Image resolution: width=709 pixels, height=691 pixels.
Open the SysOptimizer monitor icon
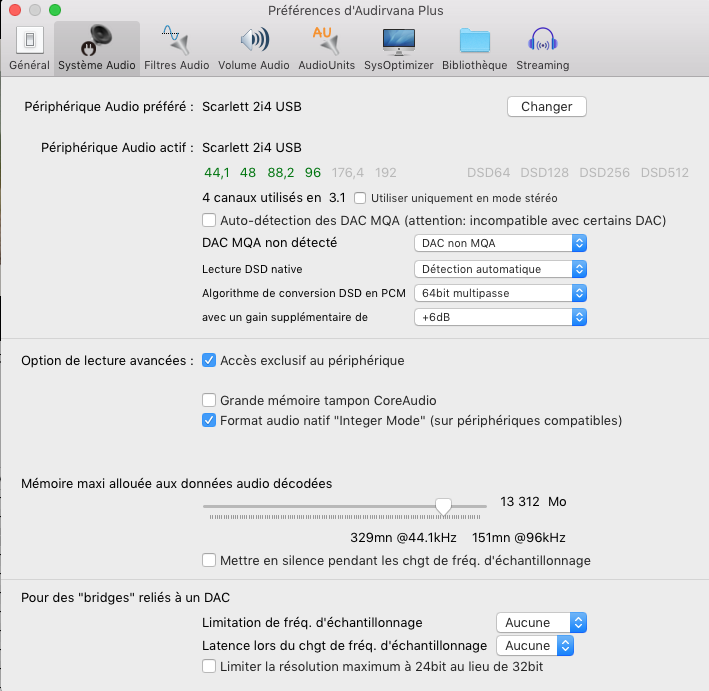coord(398,41)
